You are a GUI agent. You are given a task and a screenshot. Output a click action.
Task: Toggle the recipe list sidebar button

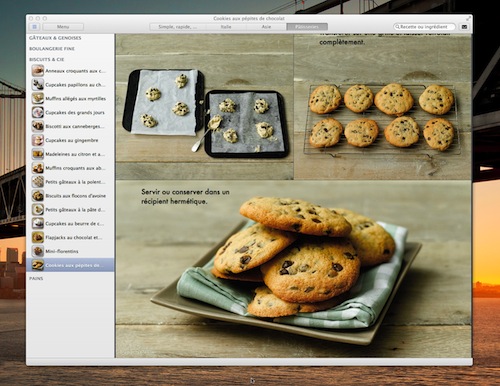(x=34, y=27)
